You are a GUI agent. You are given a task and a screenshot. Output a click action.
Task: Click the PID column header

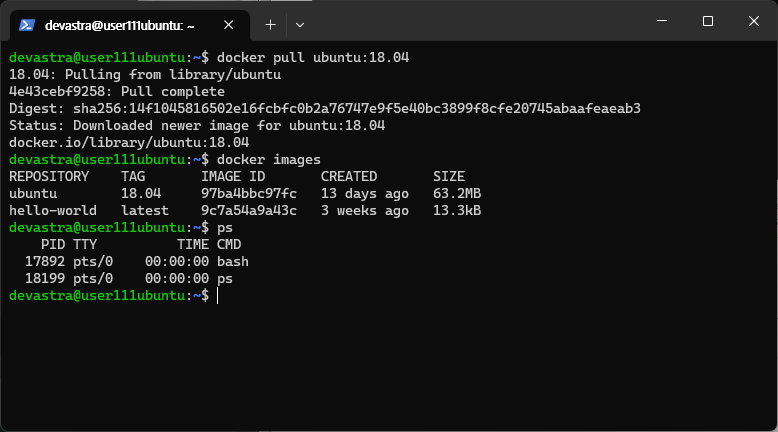pyautogui.click(x=53, y=245)
